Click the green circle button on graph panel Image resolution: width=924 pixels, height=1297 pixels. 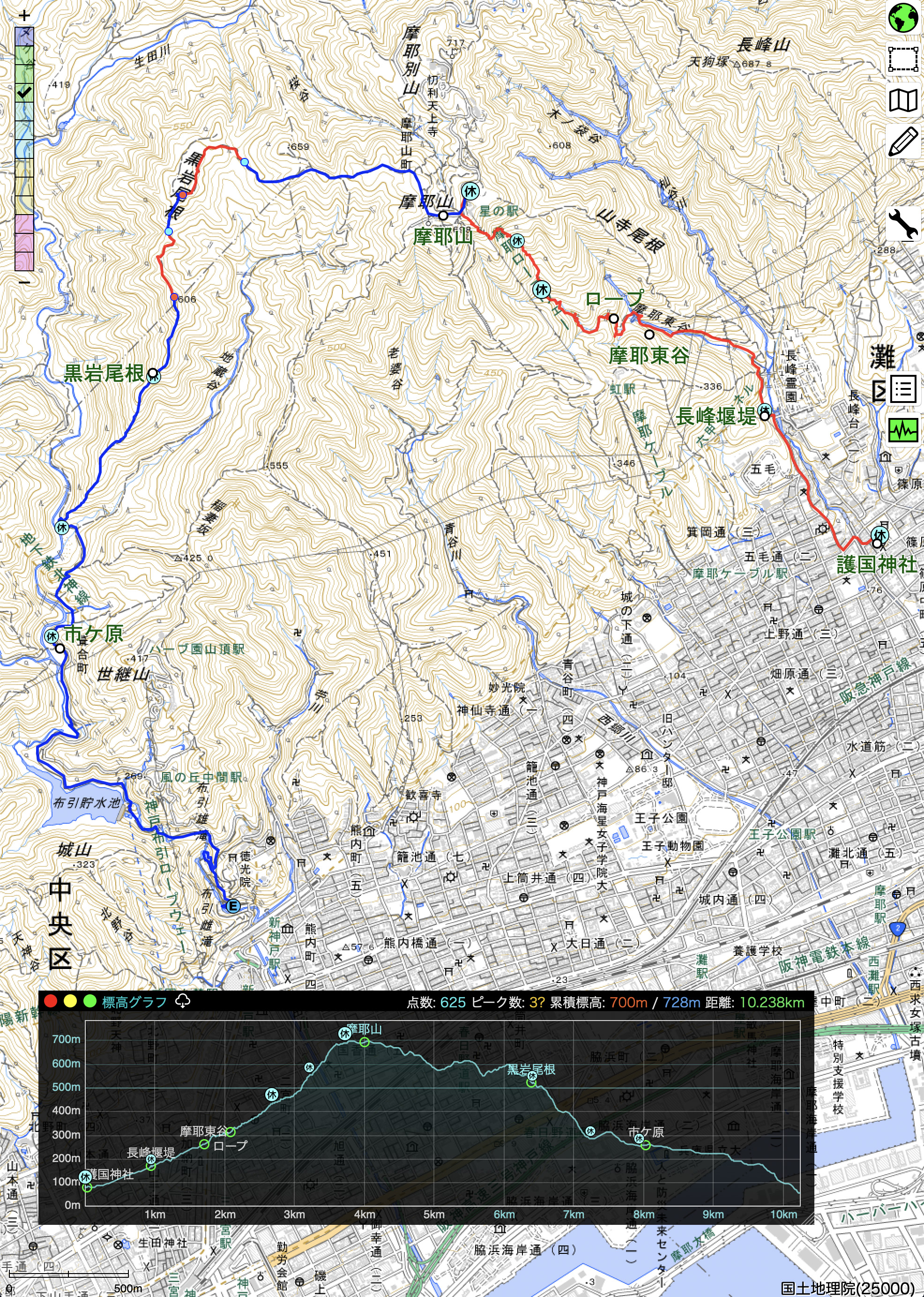(x=89, y=1002)
